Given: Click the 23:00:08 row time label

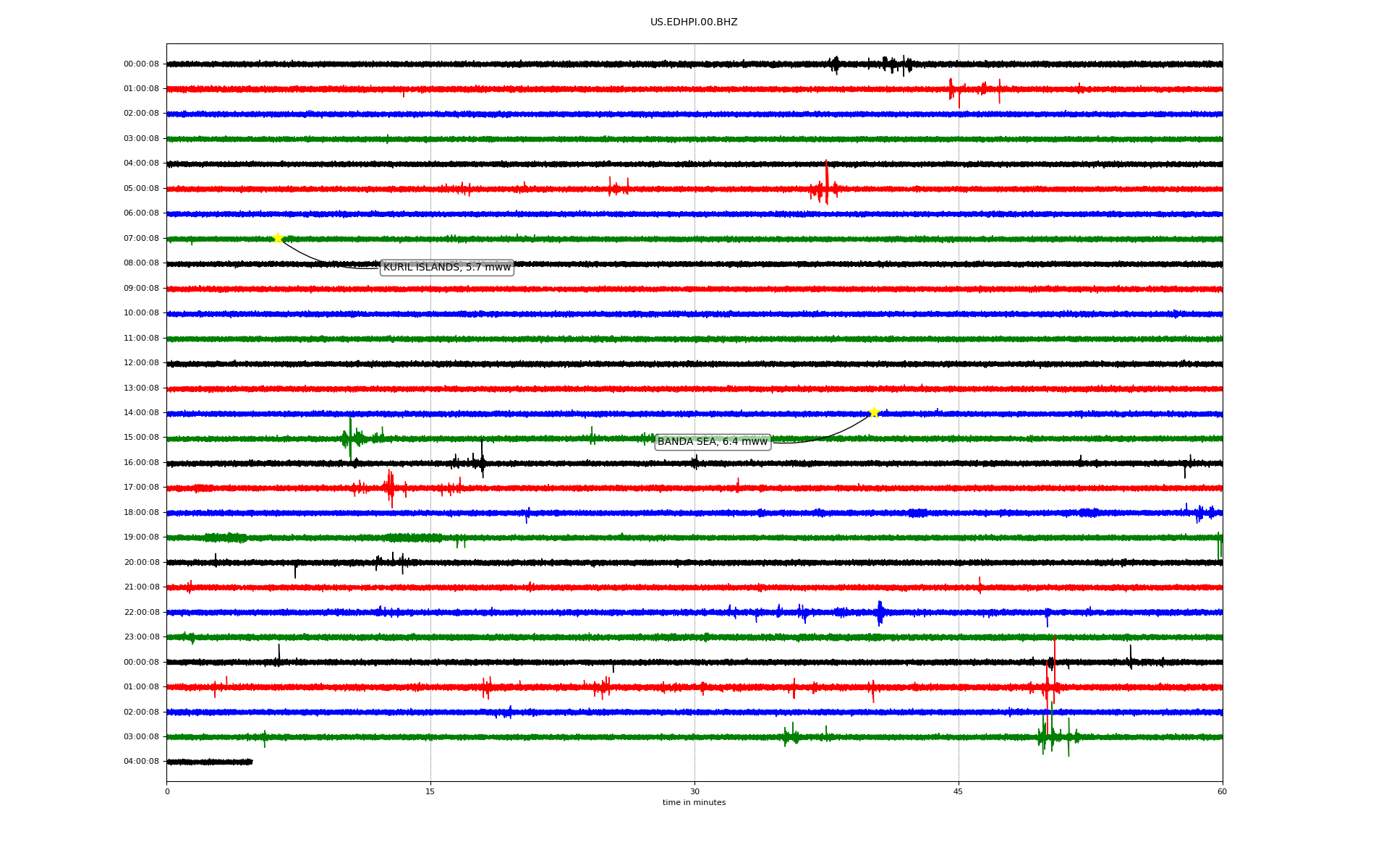Looking at the screenshot, I should click(141, 637).
